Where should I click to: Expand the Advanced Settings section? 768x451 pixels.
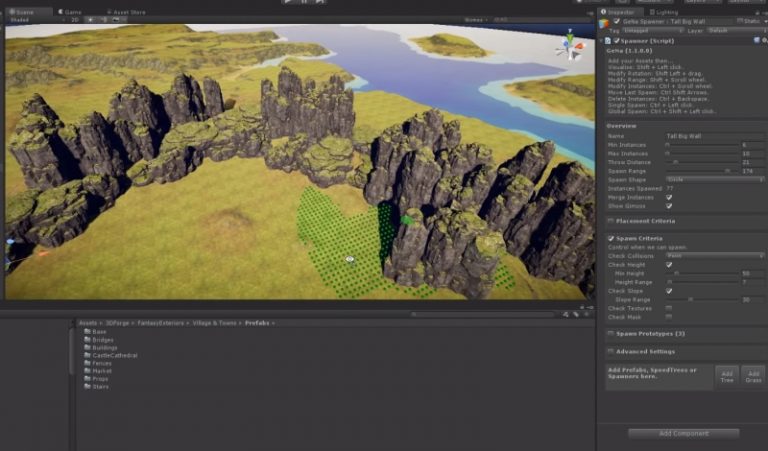(x=645, y=352)
